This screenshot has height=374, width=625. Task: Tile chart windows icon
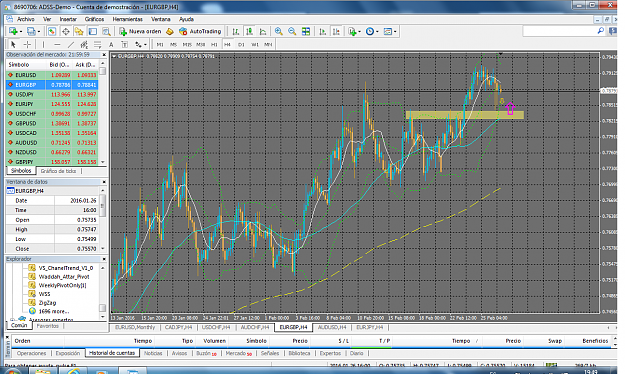(x=306, y=31)
